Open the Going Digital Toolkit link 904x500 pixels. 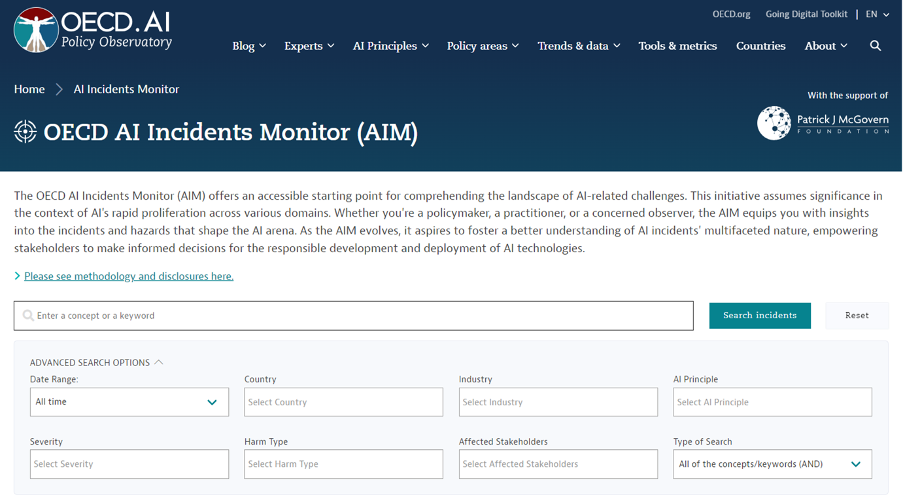pyautogui.click(x=806, y=14)
